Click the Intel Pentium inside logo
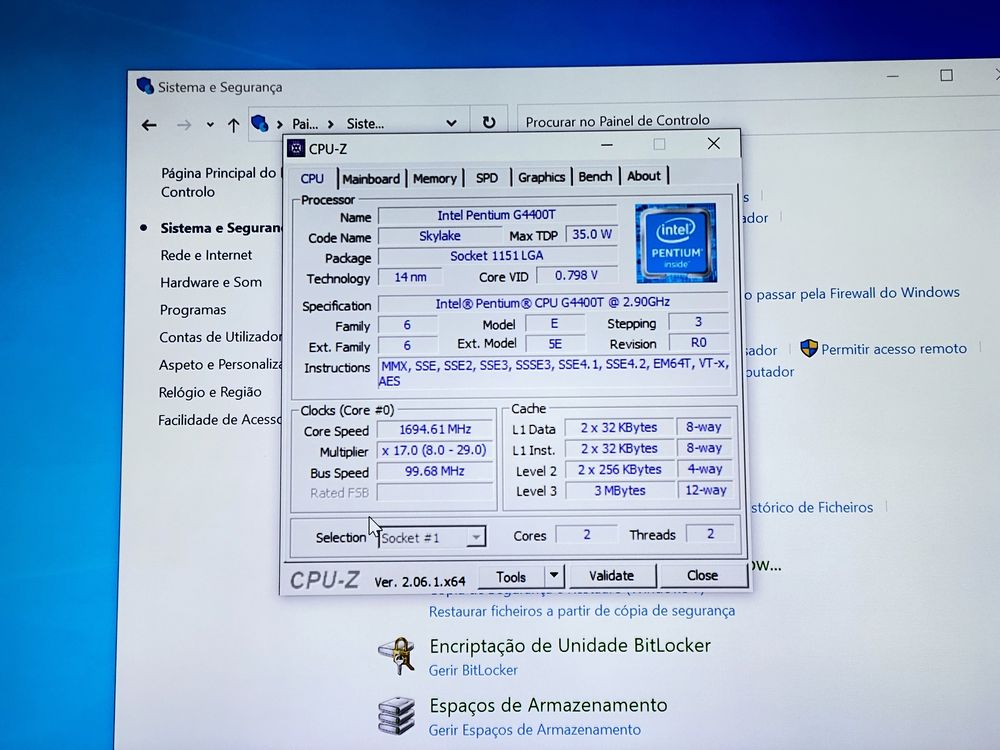Image resolution: width=1000 pixels, height=750 pixels. pyautogui.click(x=676, y=243)
